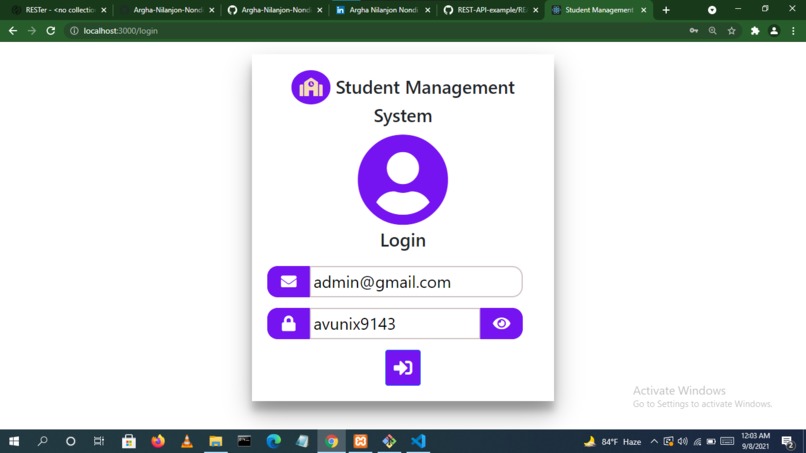Image resolution: width=806 pixels, height=453 pixels.
Task: Open the notification center icon
Action: (788, 441)
